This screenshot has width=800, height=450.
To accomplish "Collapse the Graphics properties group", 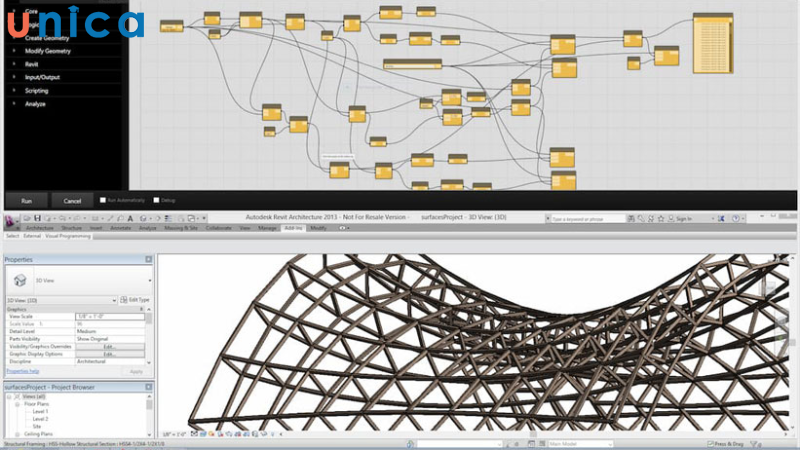I will (x=141, y=309).
